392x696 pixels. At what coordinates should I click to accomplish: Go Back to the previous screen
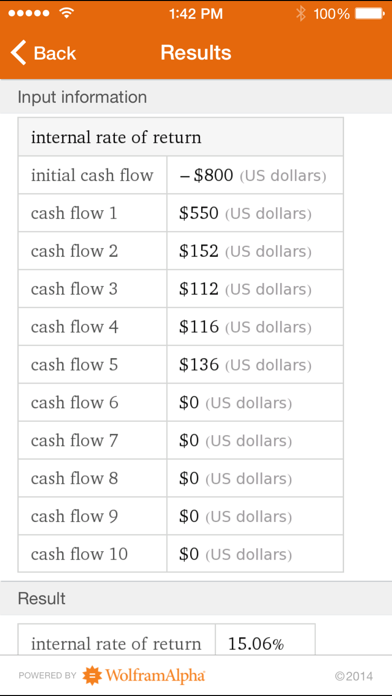[x=44, y=53]
